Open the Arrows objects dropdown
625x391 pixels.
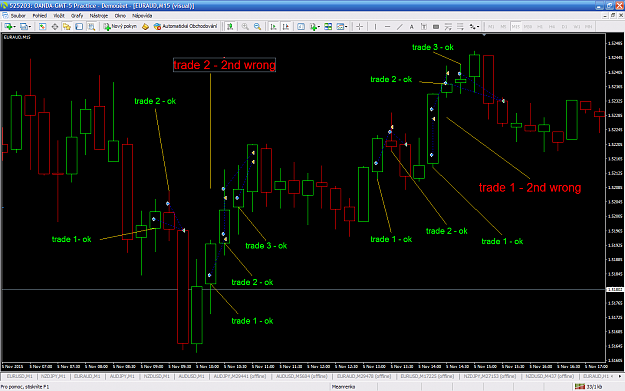click(x=474, y=27)
